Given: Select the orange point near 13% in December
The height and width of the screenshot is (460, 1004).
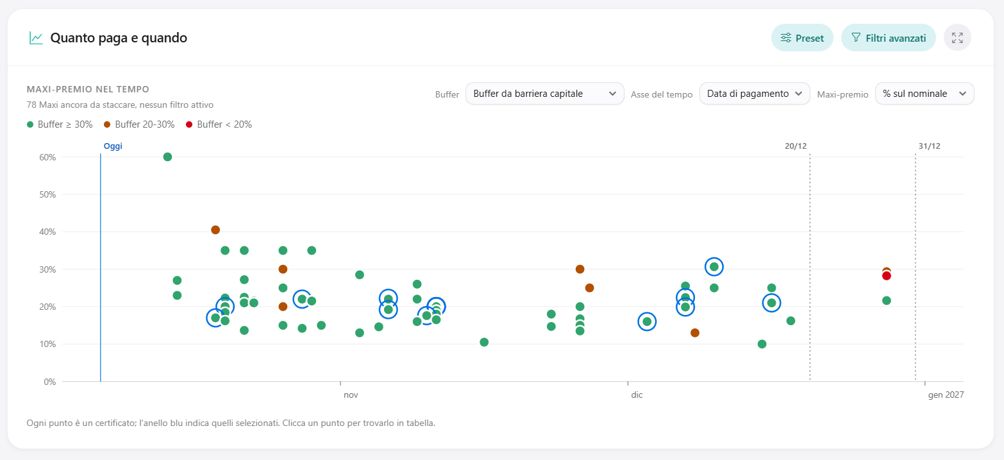Looking at the screenshot, I should tap(695, 333).
